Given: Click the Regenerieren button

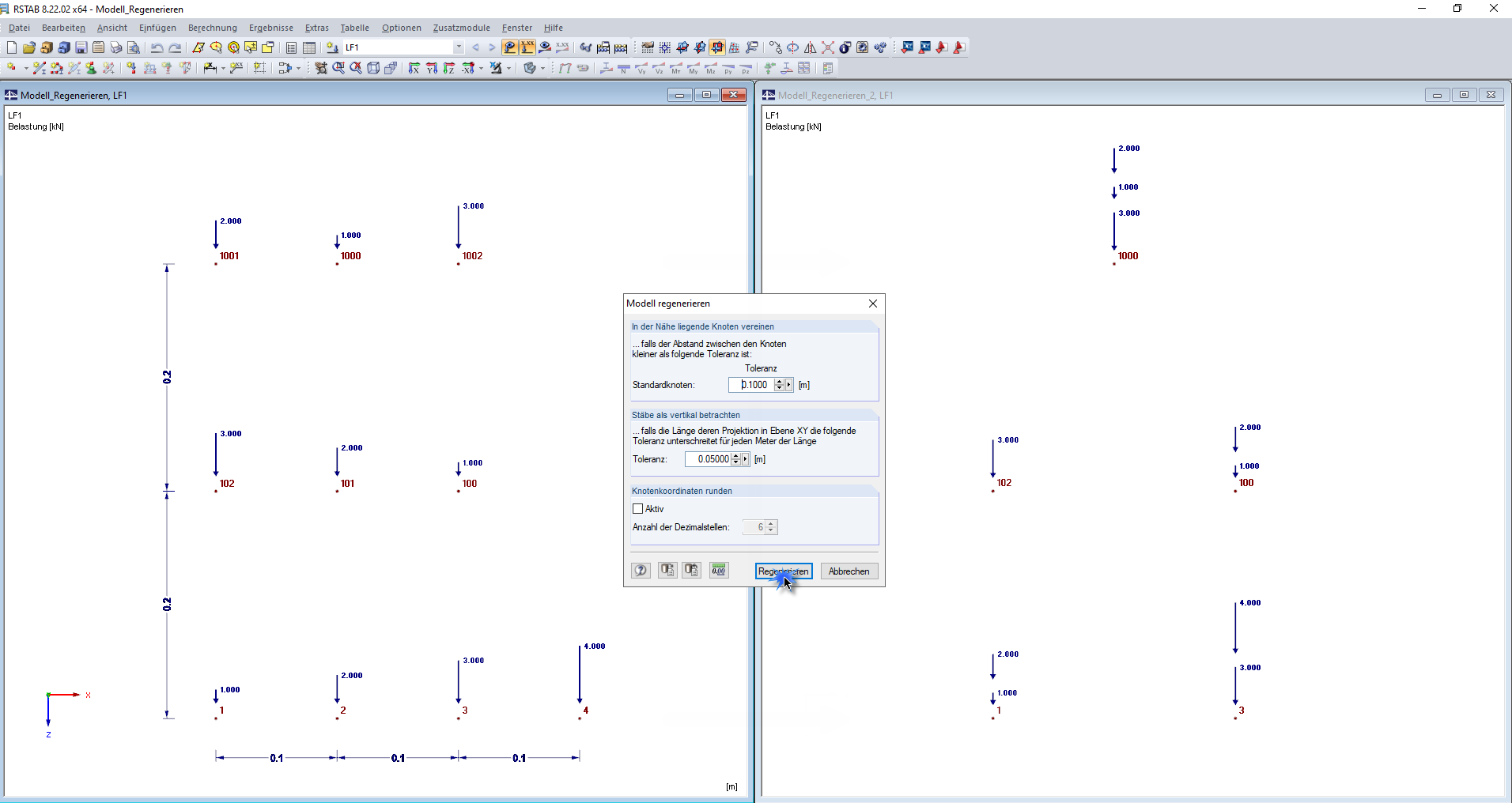Looking at the screenshot, I should pos(783,571).
